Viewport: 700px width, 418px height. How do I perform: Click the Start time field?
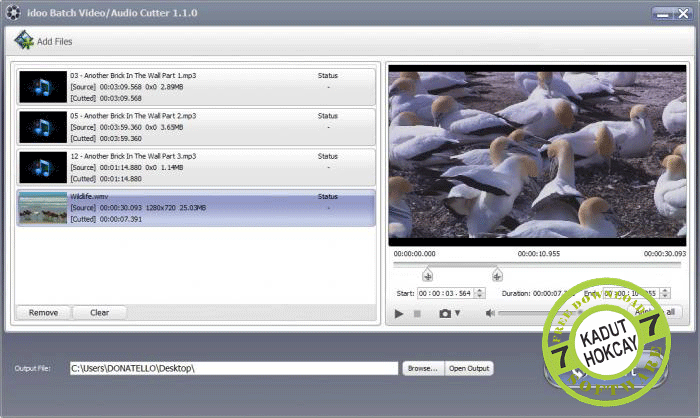pyautogui.click(x=445, y=293)
